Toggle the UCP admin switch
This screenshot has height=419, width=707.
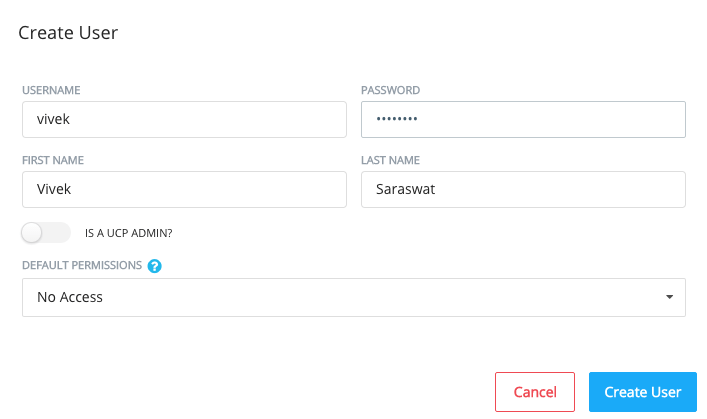[x=46, y=233]
